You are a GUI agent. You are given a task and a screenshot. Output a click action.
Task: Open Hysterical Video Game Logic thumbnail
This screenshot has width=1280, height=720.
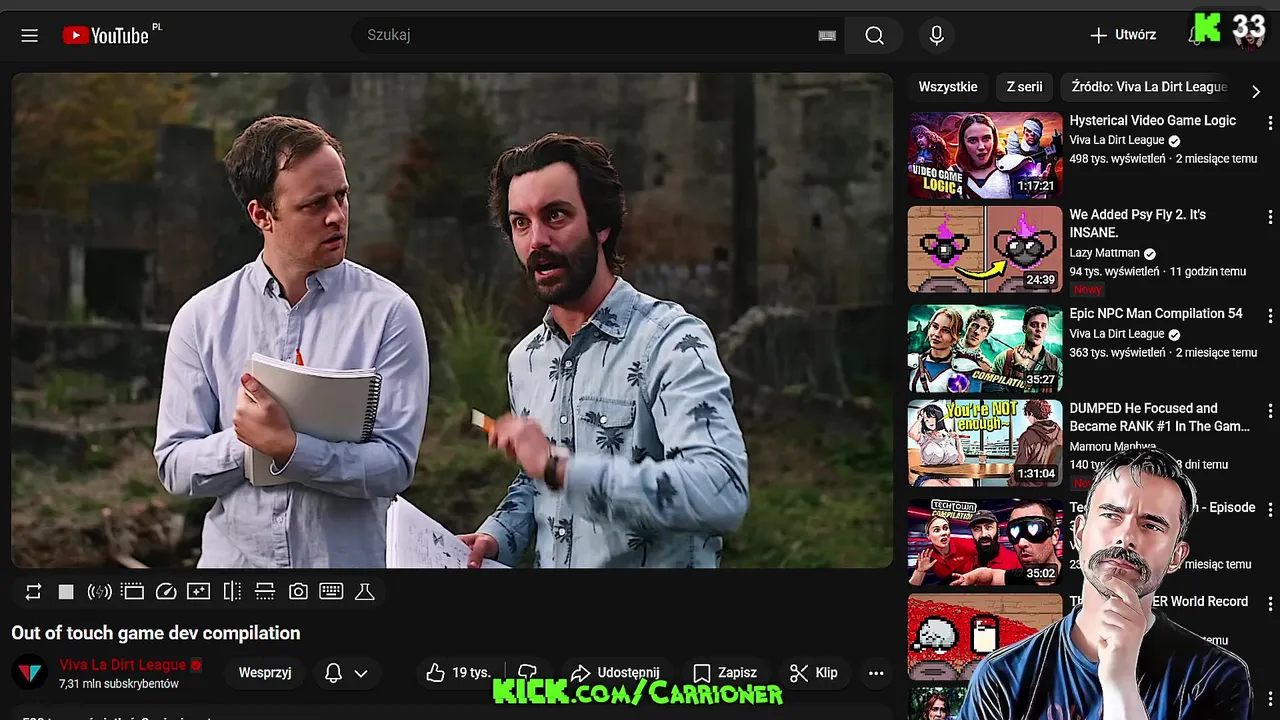(x=985, y=155)
